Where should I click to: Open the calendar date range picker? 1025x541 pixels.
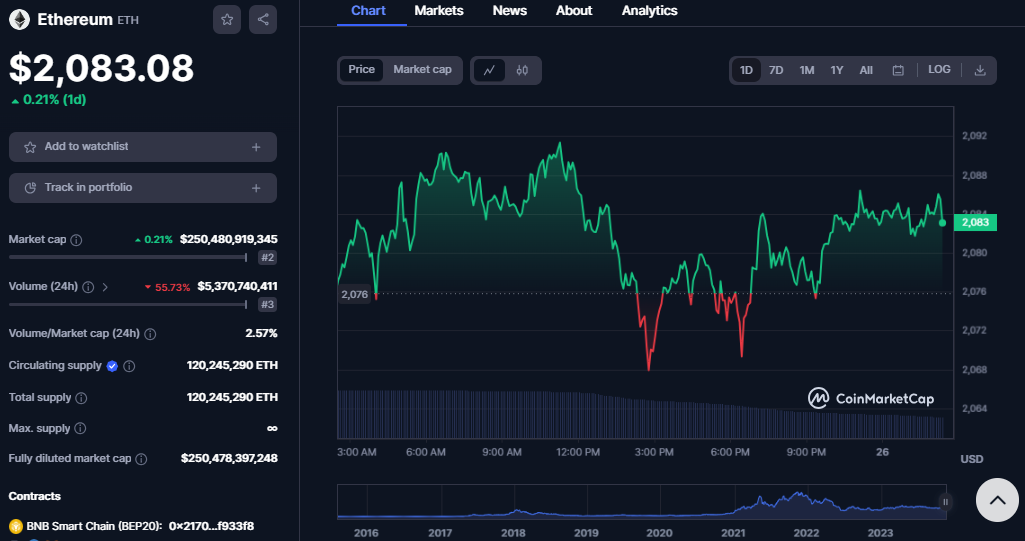click(898, 70)
